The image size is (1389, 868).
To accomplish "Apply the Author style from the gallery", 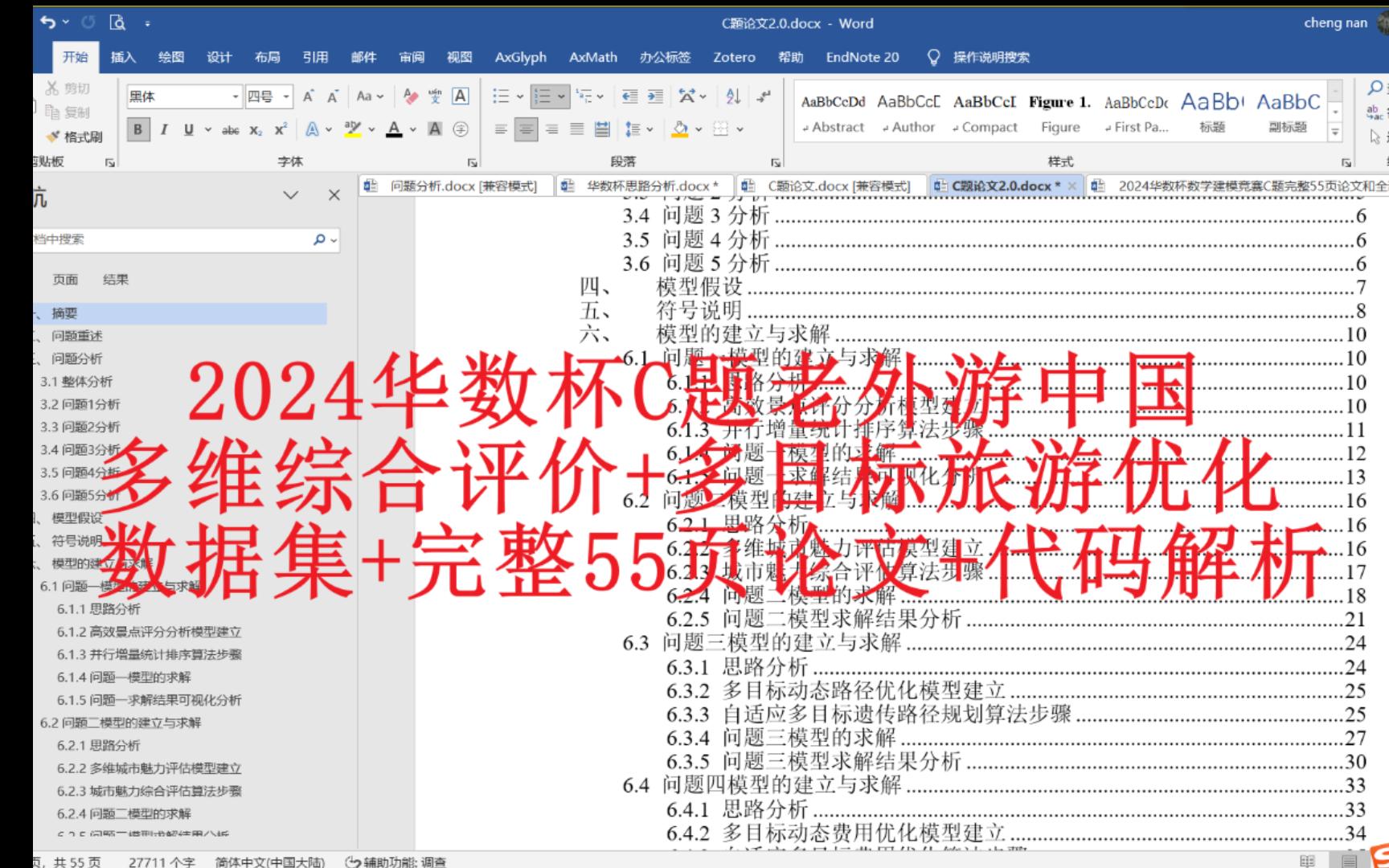I will pos(908,114).
